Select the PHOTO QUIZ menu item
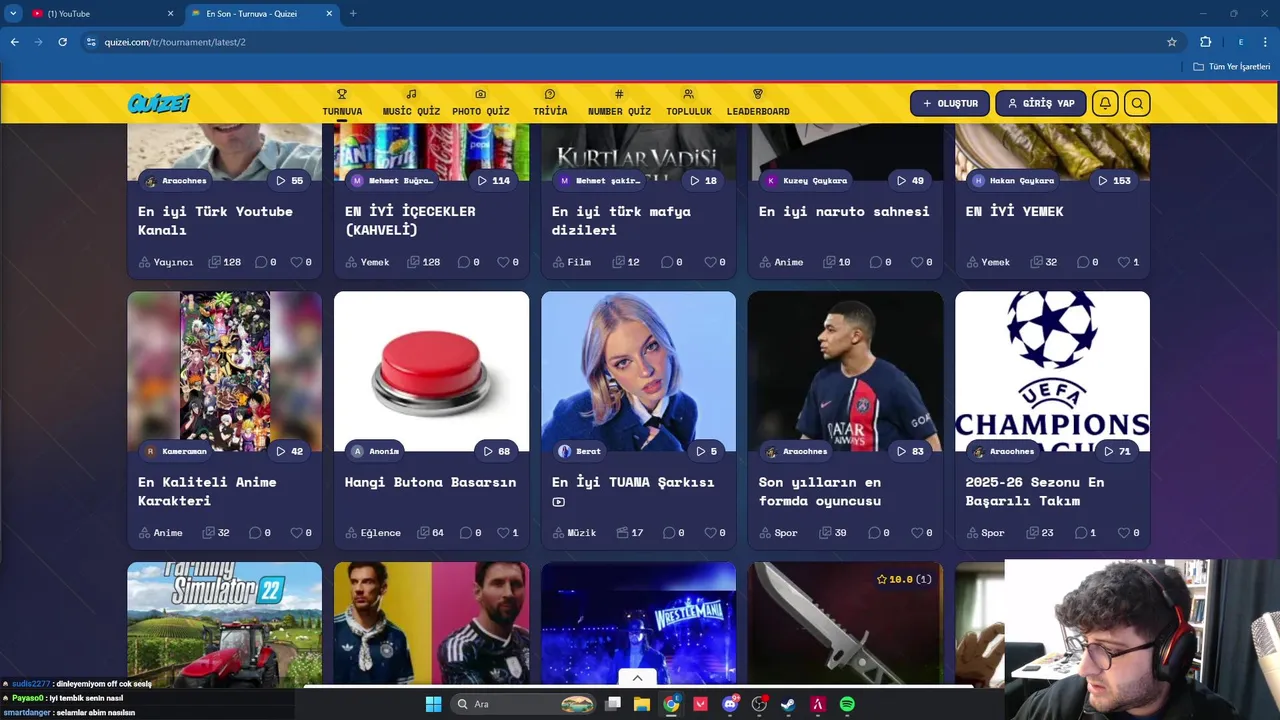Screen dimensions: 1280x720 (481, 103)
